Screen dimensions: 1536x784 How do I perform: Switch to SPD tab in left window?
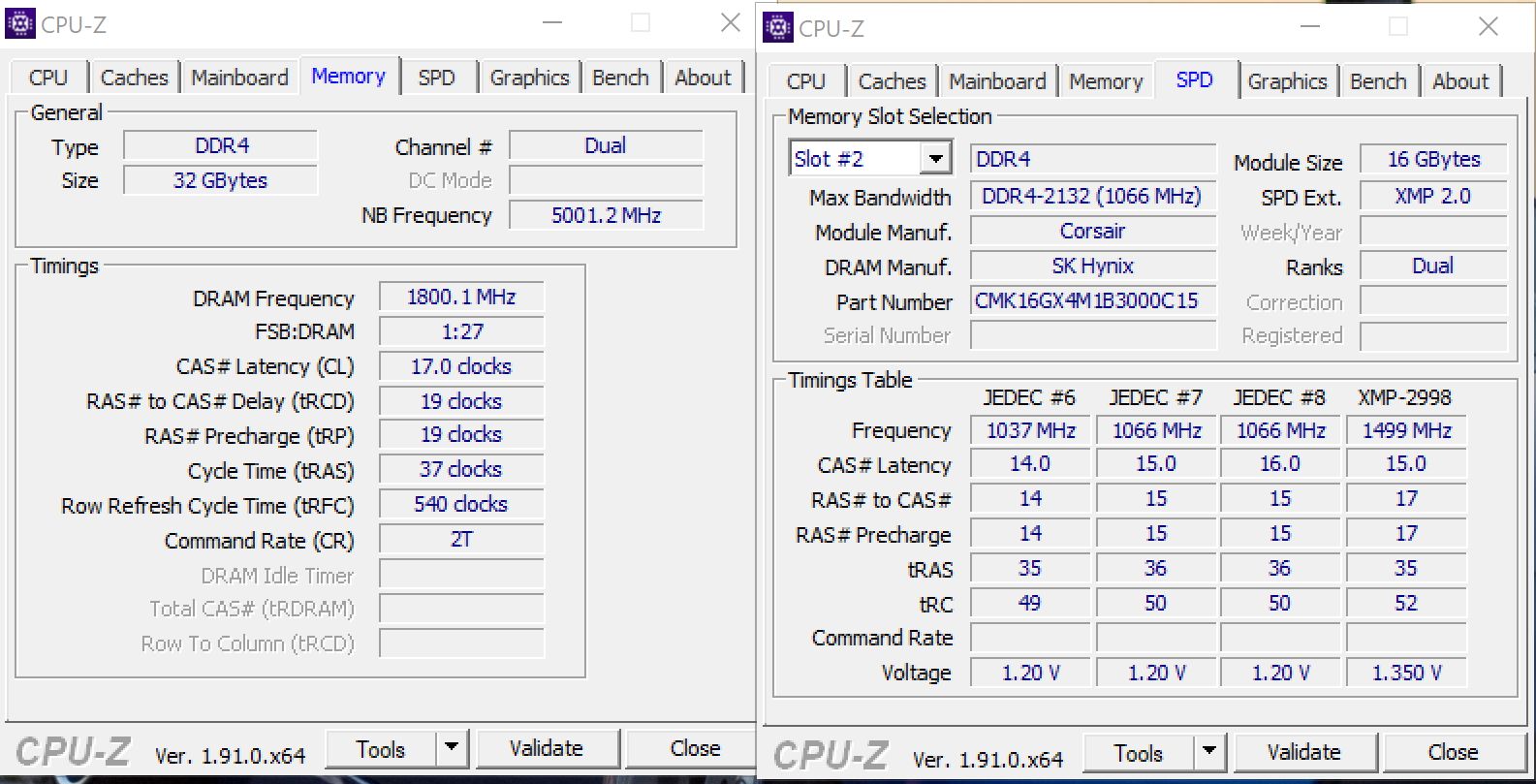pyautogui.click(x=437, y=78)
